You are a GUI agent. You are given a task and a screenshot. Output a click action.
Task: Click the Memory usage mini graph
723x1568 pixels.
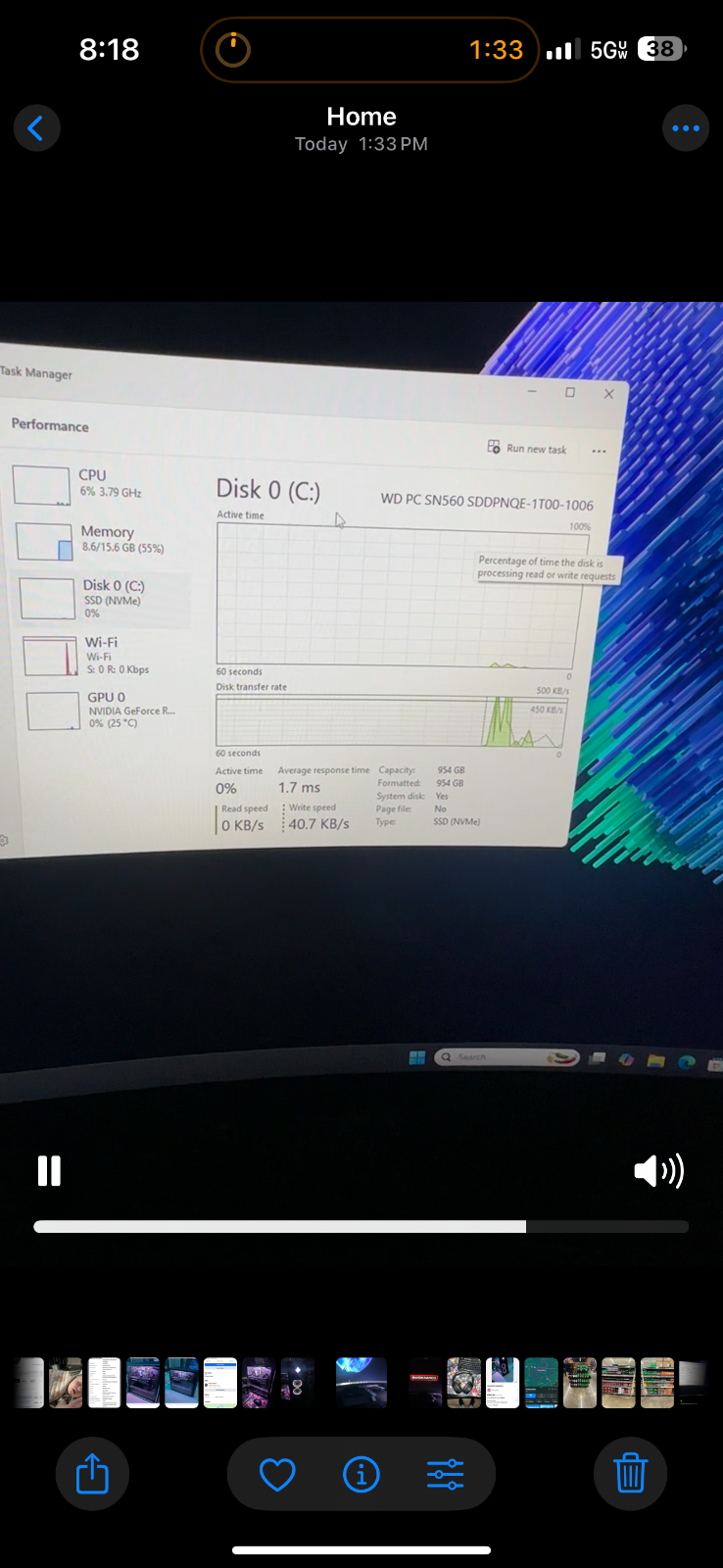45,541
